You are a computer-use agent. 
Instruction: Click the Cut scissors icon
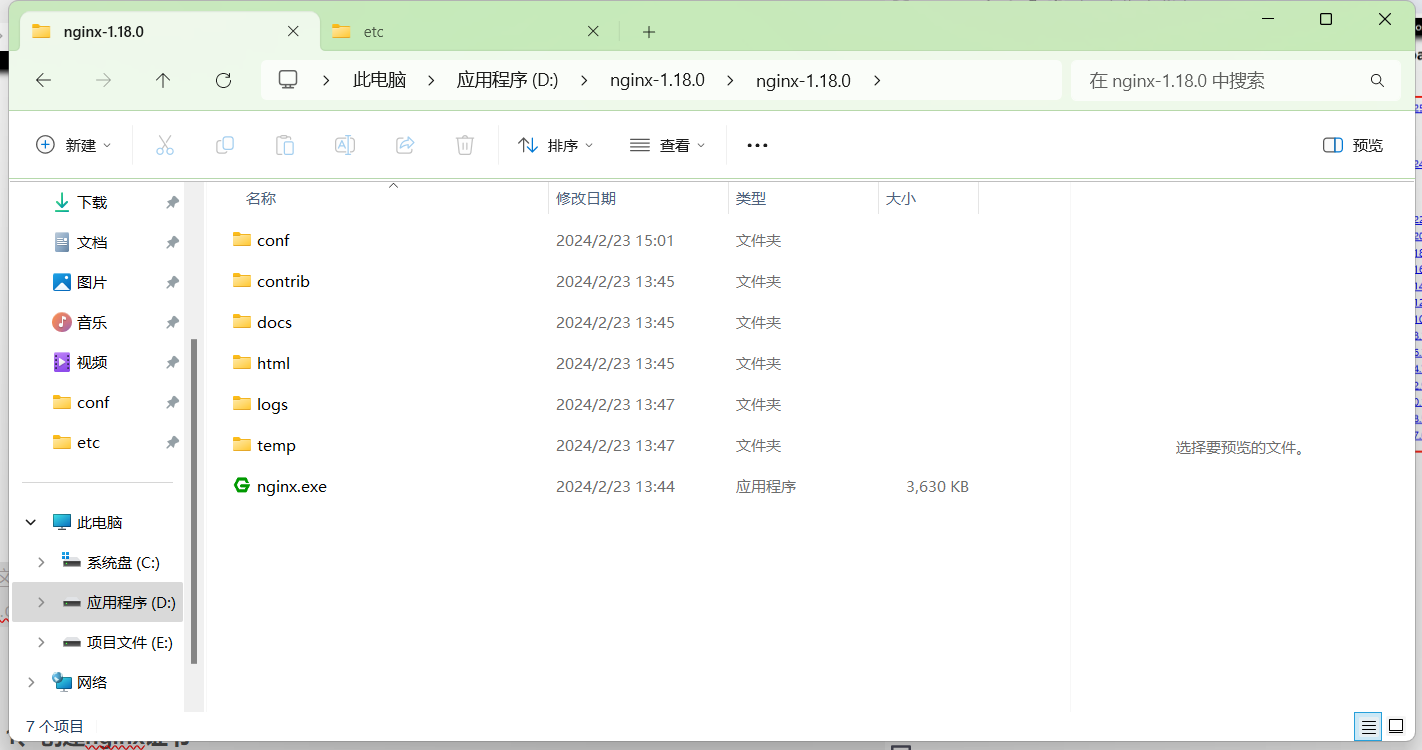pos(165,145)
